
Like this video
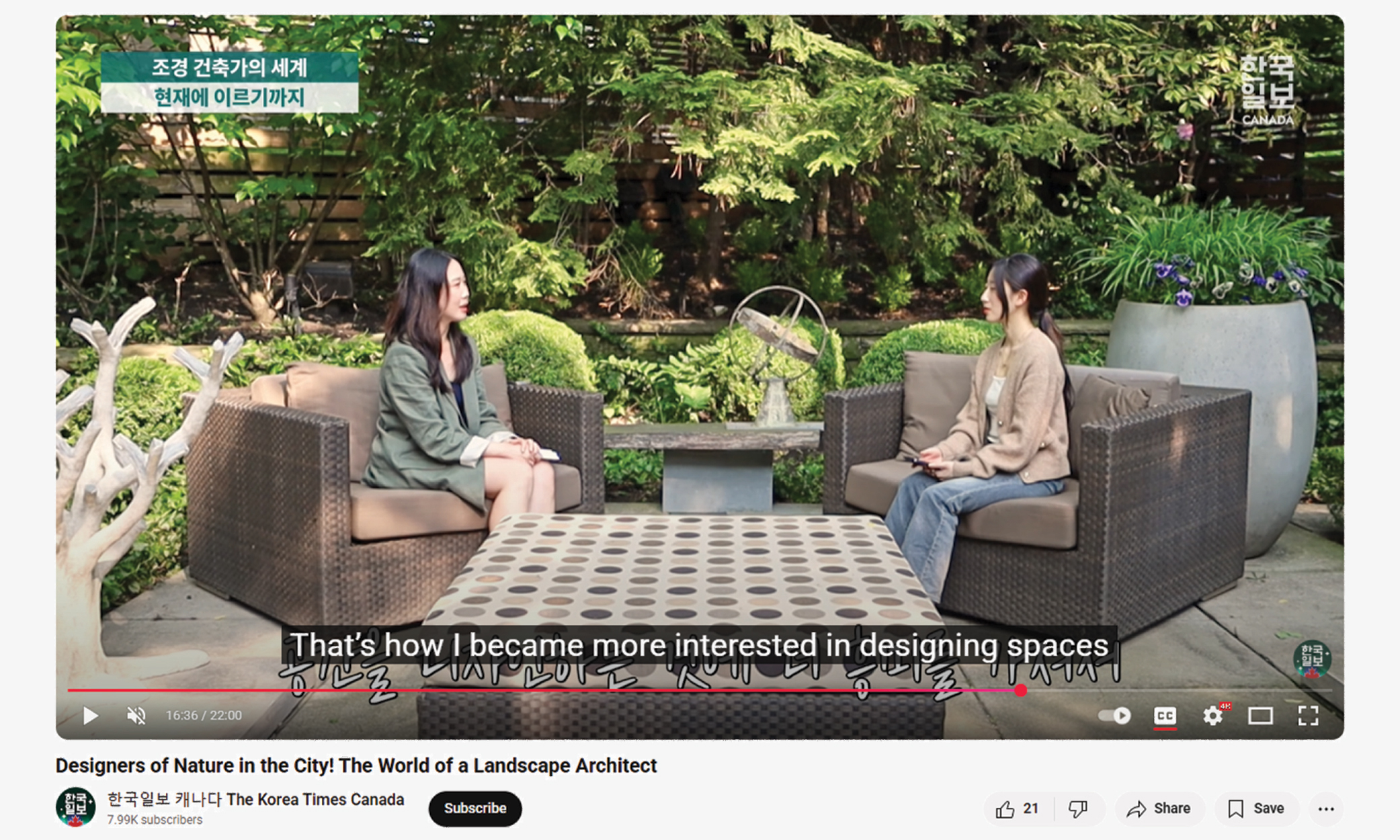pyautogui.click(x=1018, y=809)
